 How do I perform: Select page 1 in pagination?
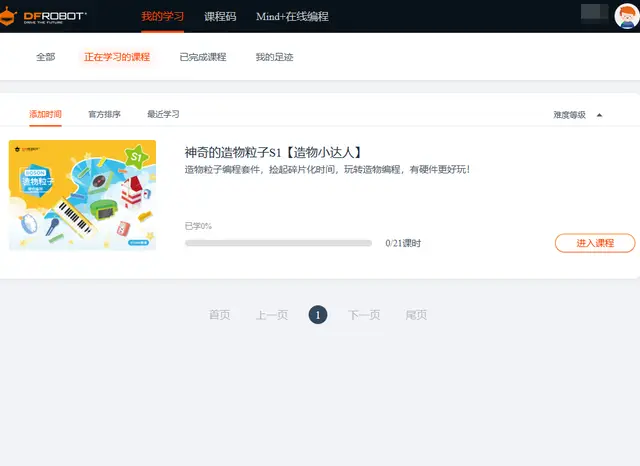[x=318, y=315]
